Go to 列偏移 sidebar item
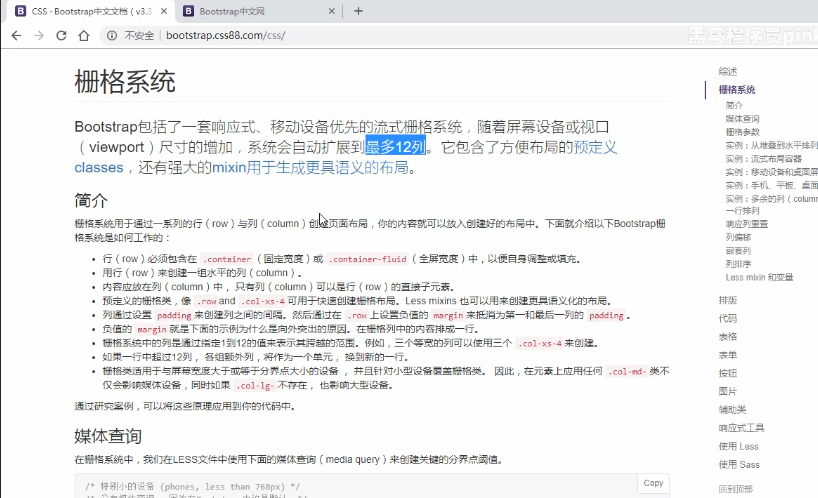Screen dimensions: 818x498 click(x=738, y=237)
